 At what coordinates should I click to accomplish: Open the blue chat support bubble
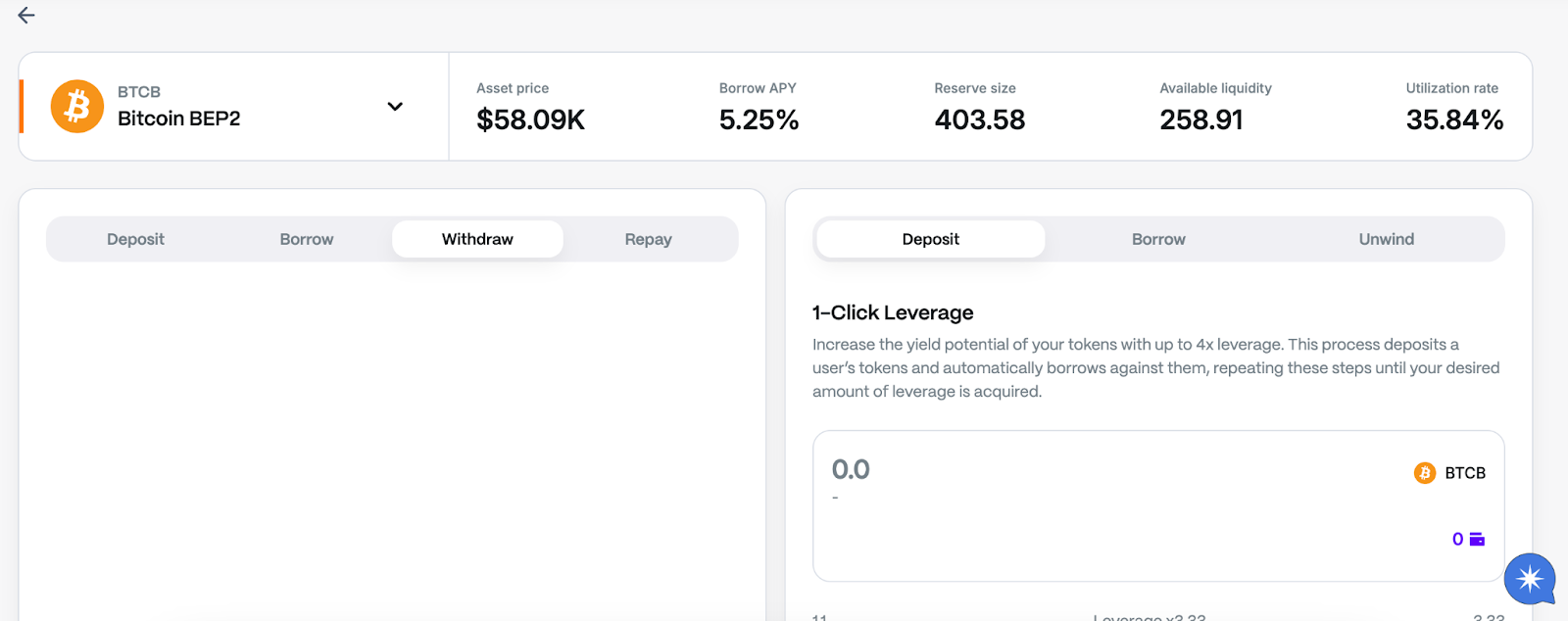click(x=1530, y=579)
